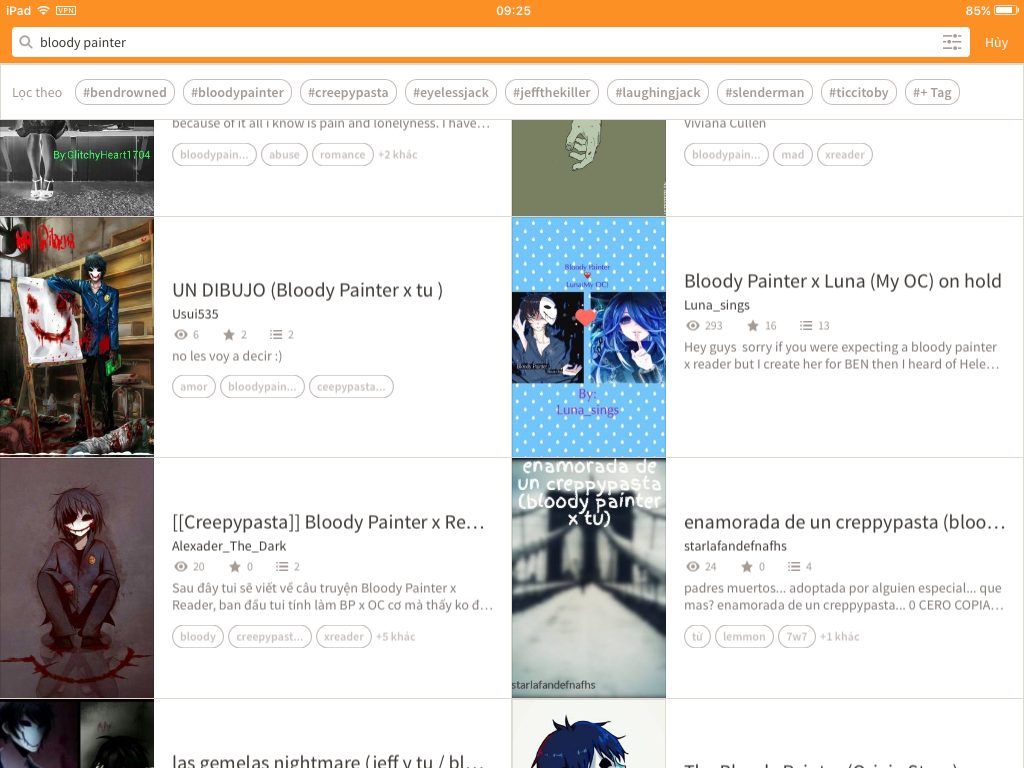
Task: Tap the Wi-Fi status icon
Action: (44, 10)
